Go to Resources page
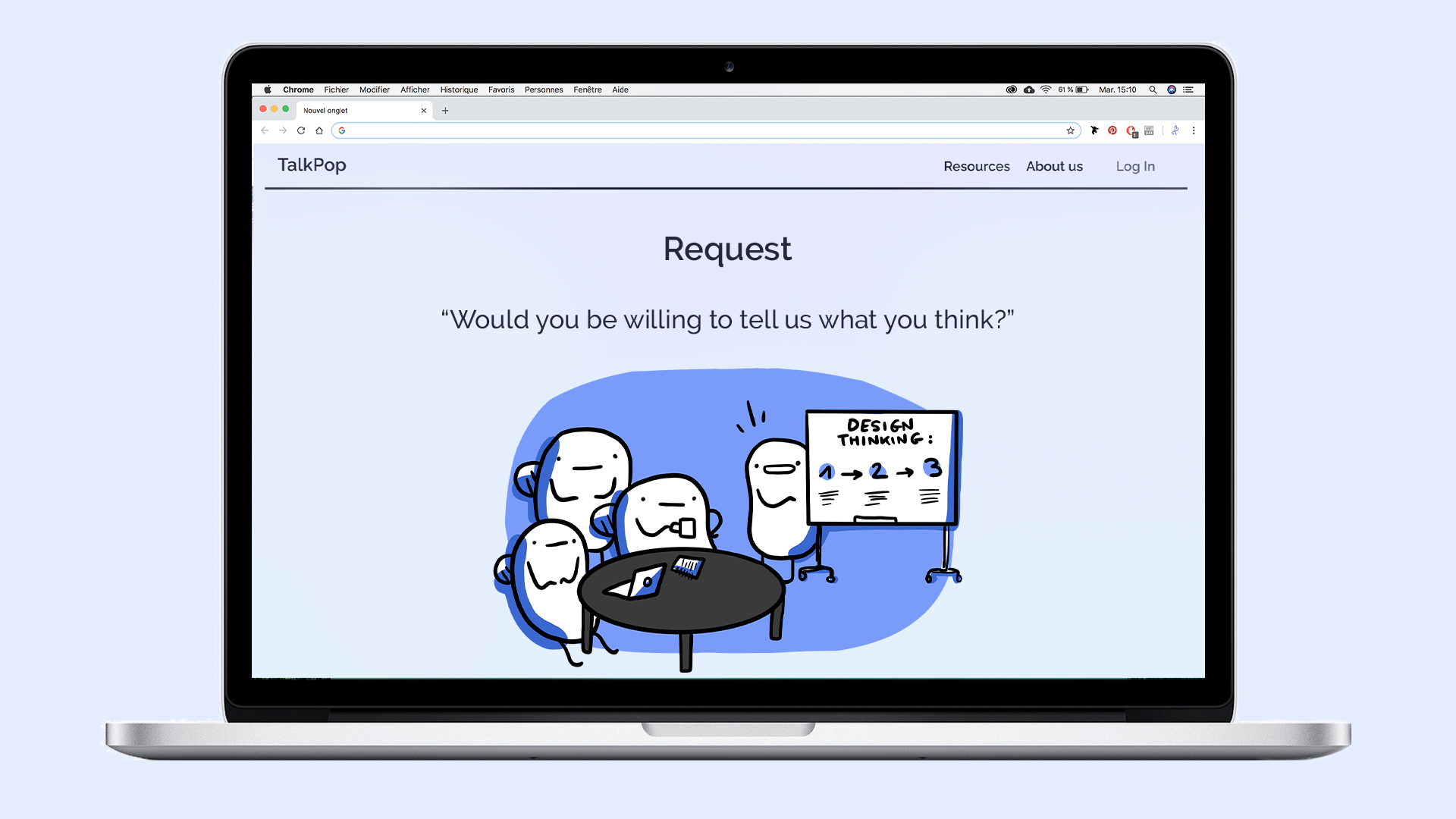The height and width of the screenshot is (819, 1456). [x=976, y=166]
